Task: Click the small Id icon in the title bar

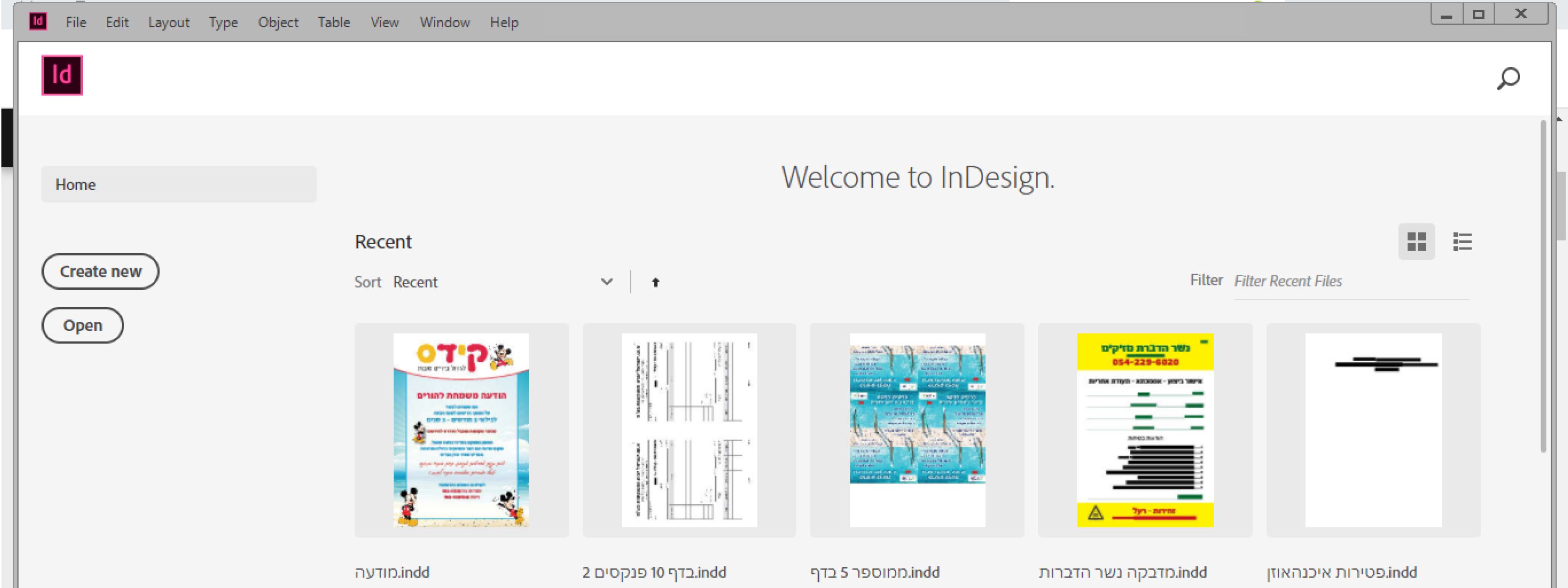Action: (x=38, y=21)
